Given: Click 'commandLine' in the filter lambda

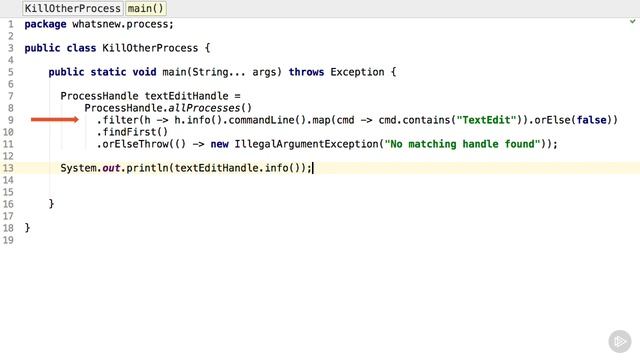Looking at the screenshot, I should coord(261,120).
